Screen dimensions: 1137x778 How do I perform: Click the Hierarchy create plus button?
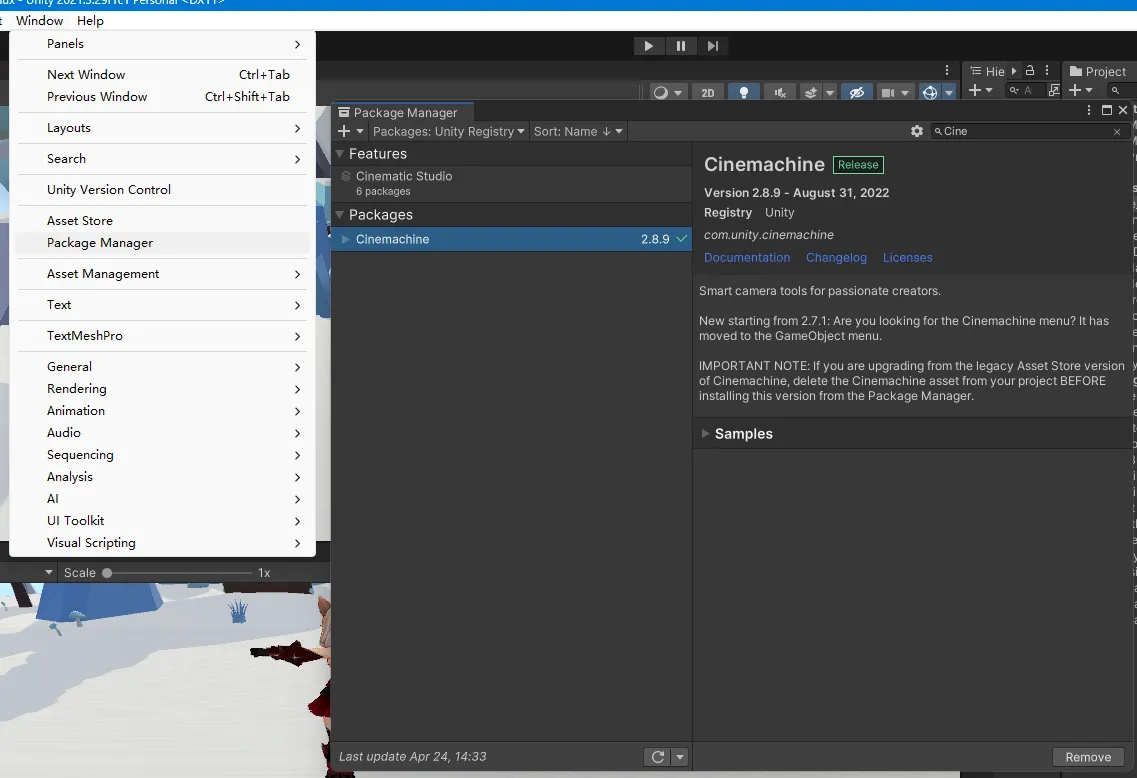[975, 90]
